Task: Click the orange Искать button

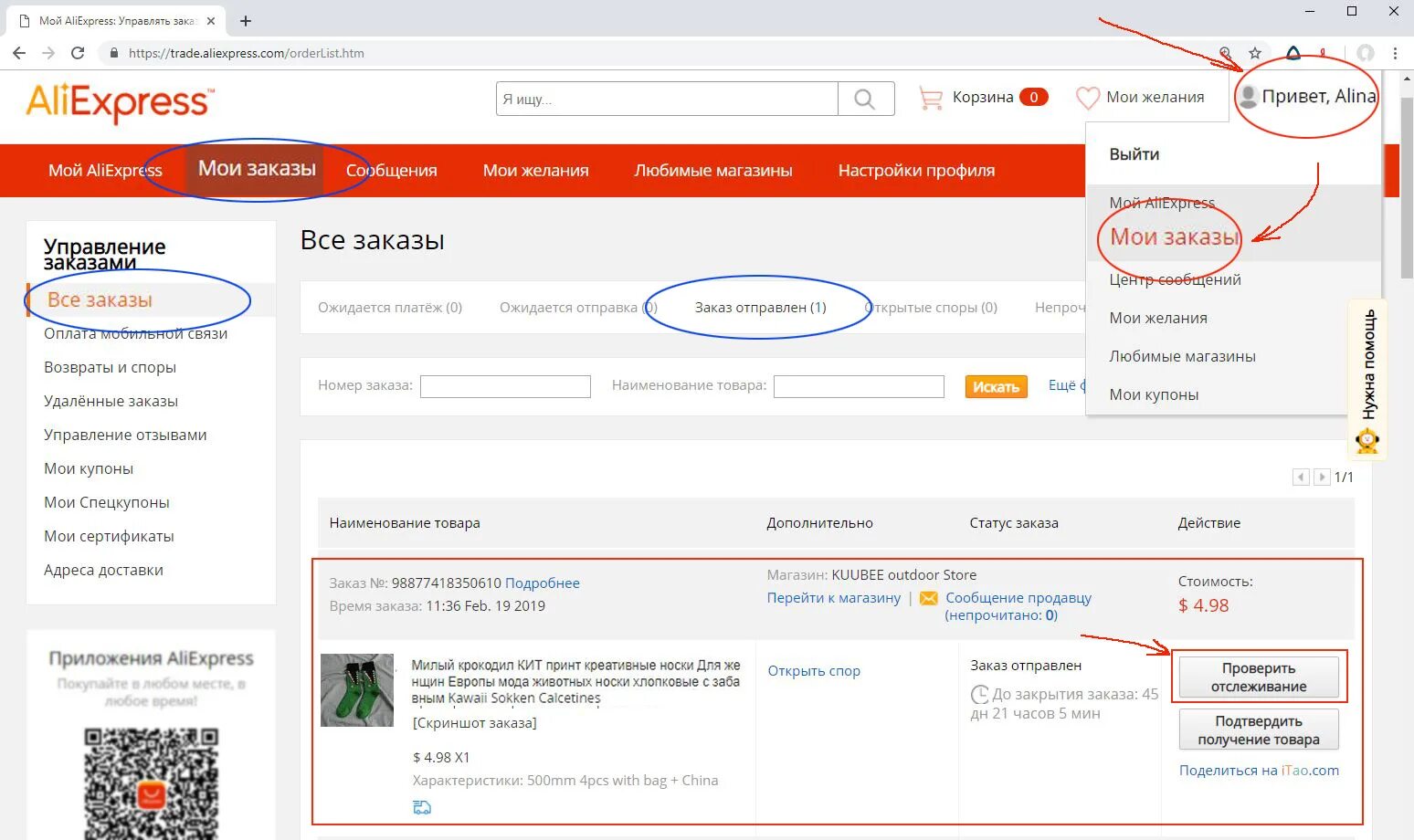Action: (996, 387)
